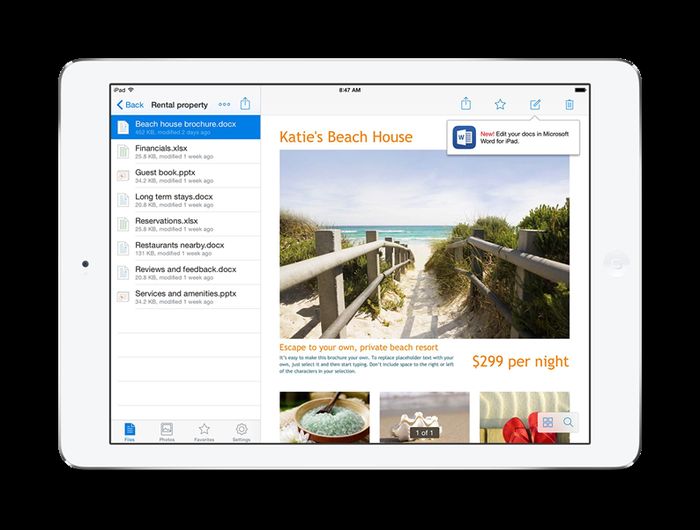700x530 pixels.
Task: Open the Favorites tab
Action: coord(204,431)
